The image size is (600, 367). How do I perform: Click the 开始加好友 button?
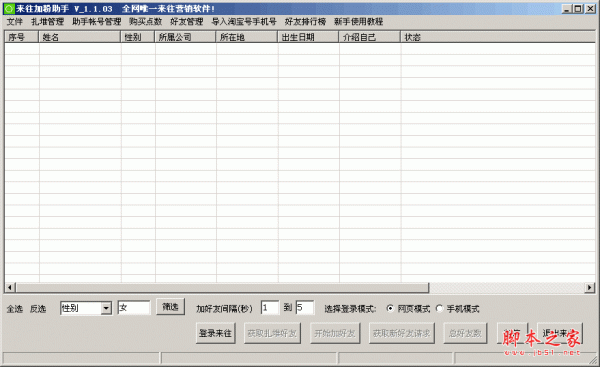click(x=335, y=333)
